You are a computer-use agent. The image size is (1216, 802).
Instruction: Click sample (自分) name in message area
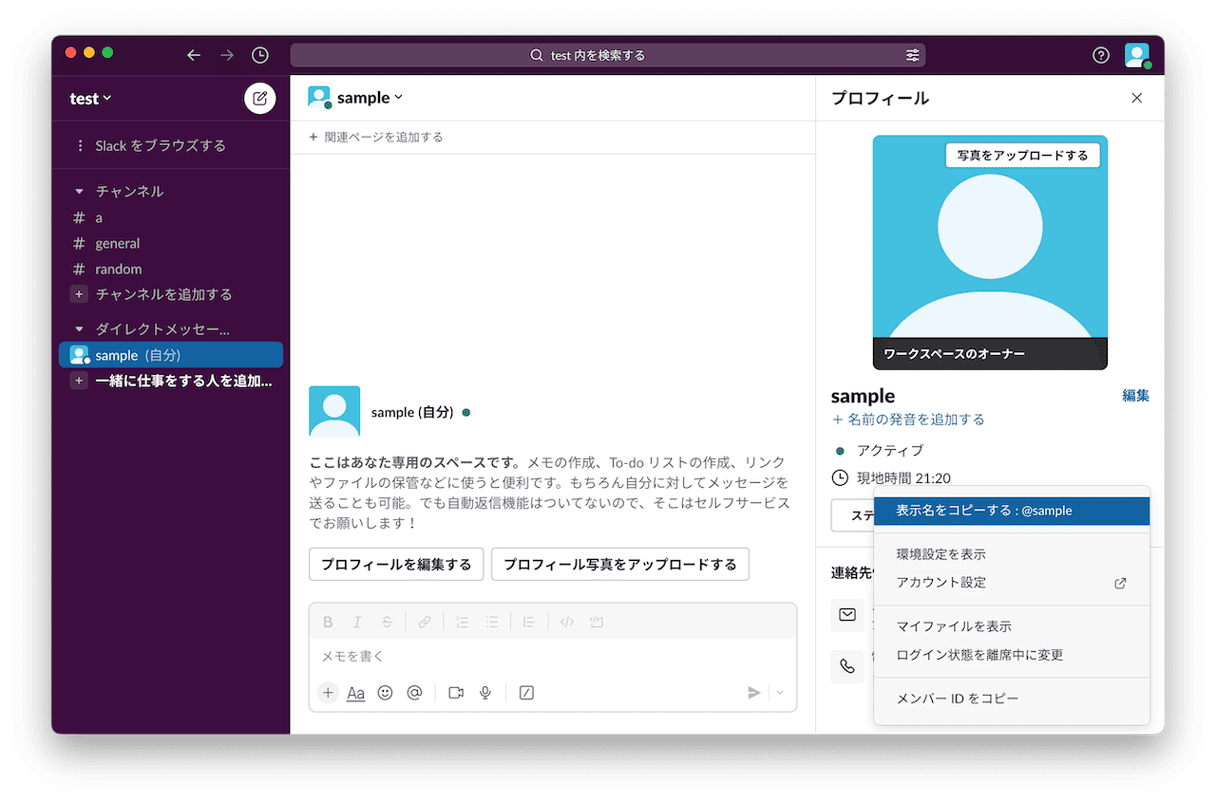[x=412, y=412]
